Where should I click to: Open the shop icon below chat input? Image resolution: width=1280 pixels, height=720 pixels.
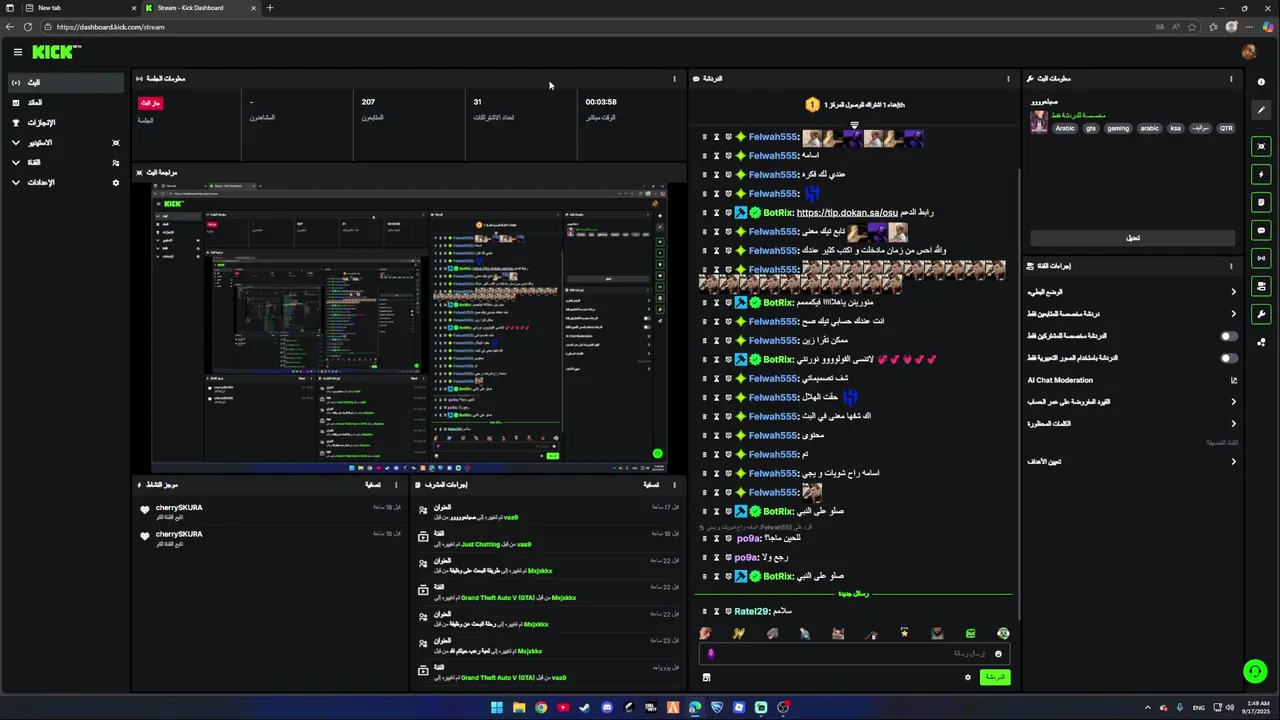coord(706,677)
